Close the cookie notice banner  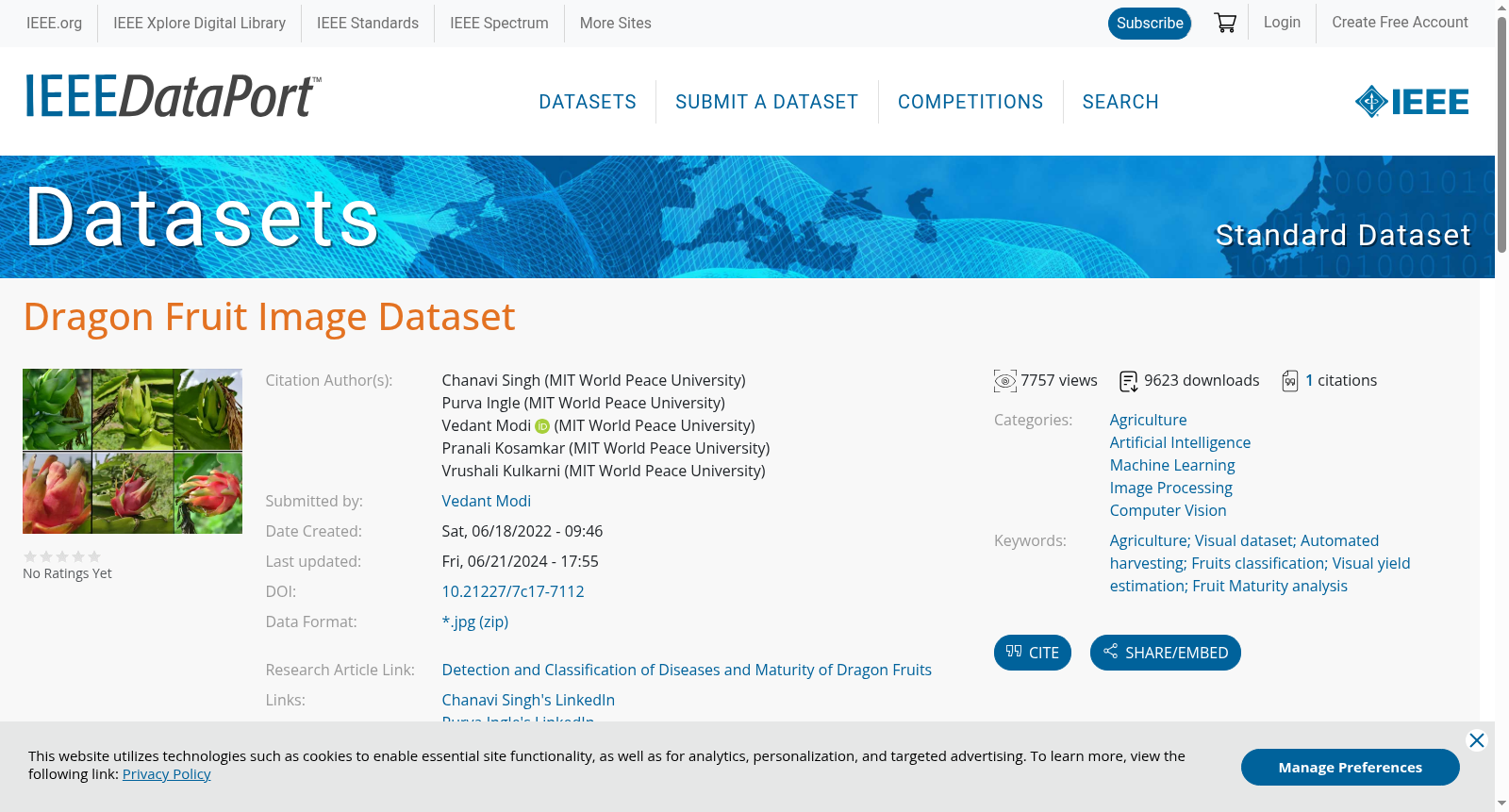click(1477, 740)
